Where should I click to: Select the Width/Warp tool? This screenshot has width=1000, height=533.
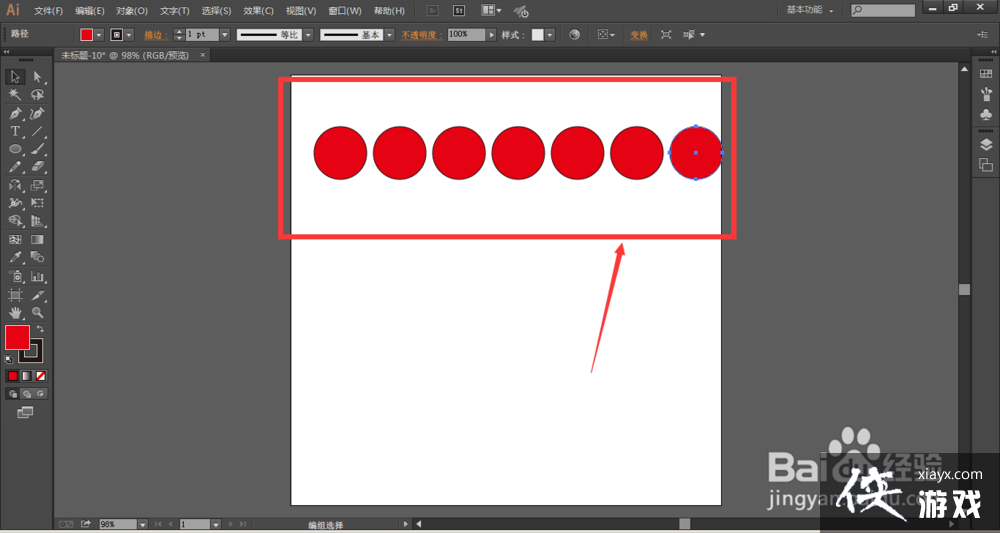[x=15, y=203]
